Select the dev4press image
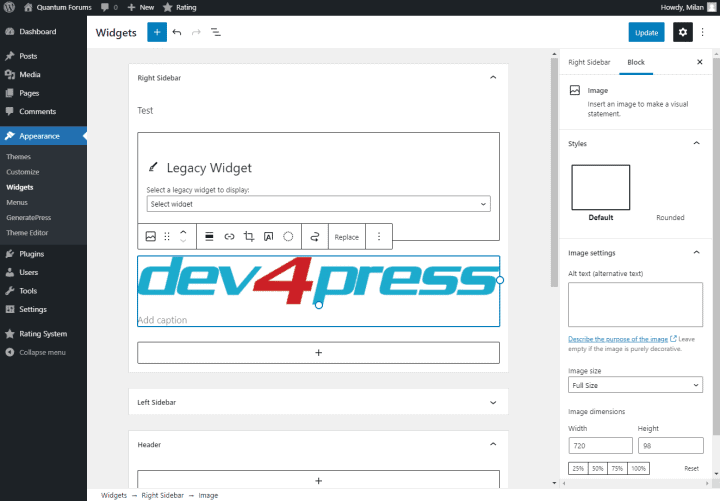The image size is (720, 501). coord(318,281)
